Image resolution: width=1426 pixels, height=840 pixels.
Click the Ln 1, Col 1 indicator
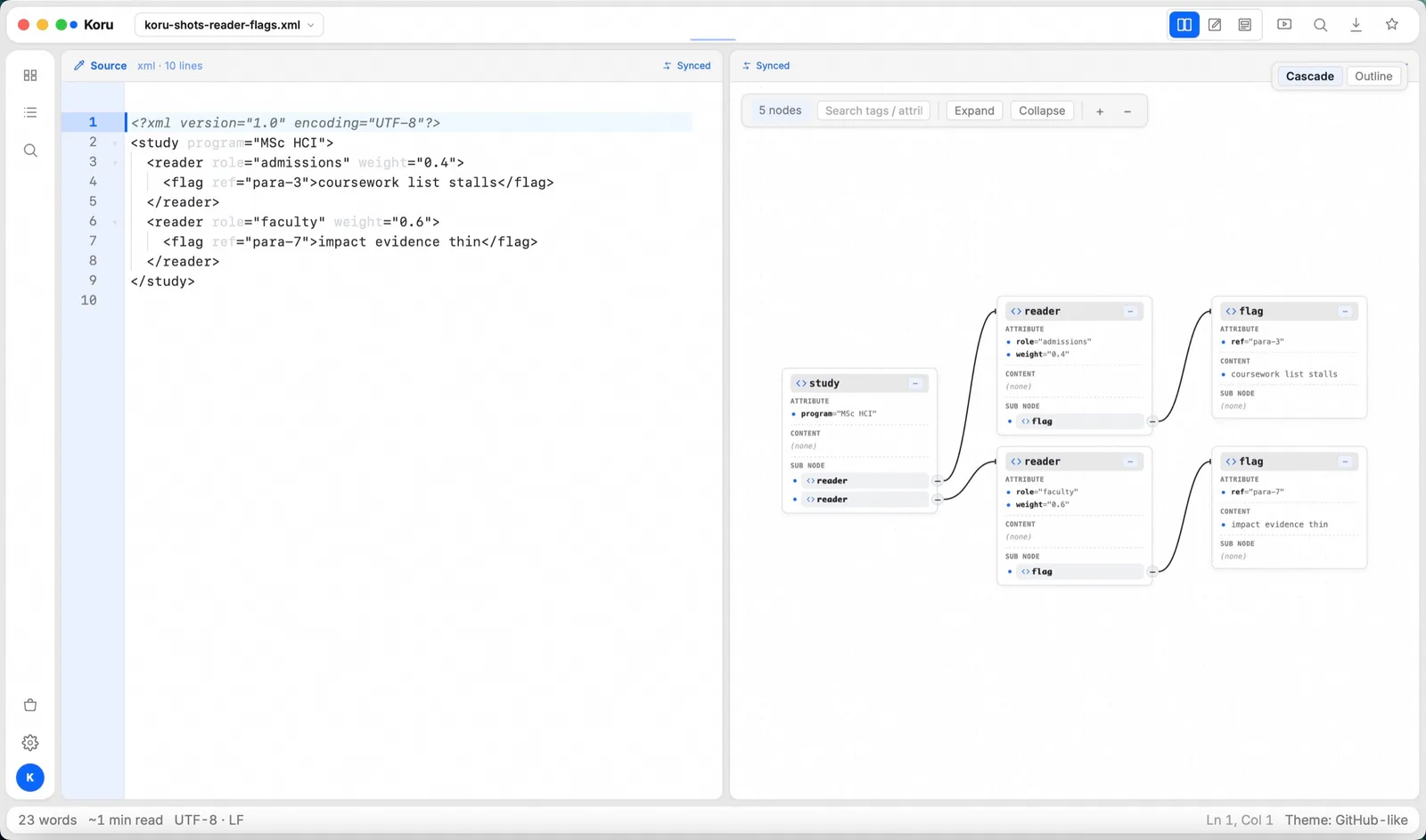[1240, 820]
